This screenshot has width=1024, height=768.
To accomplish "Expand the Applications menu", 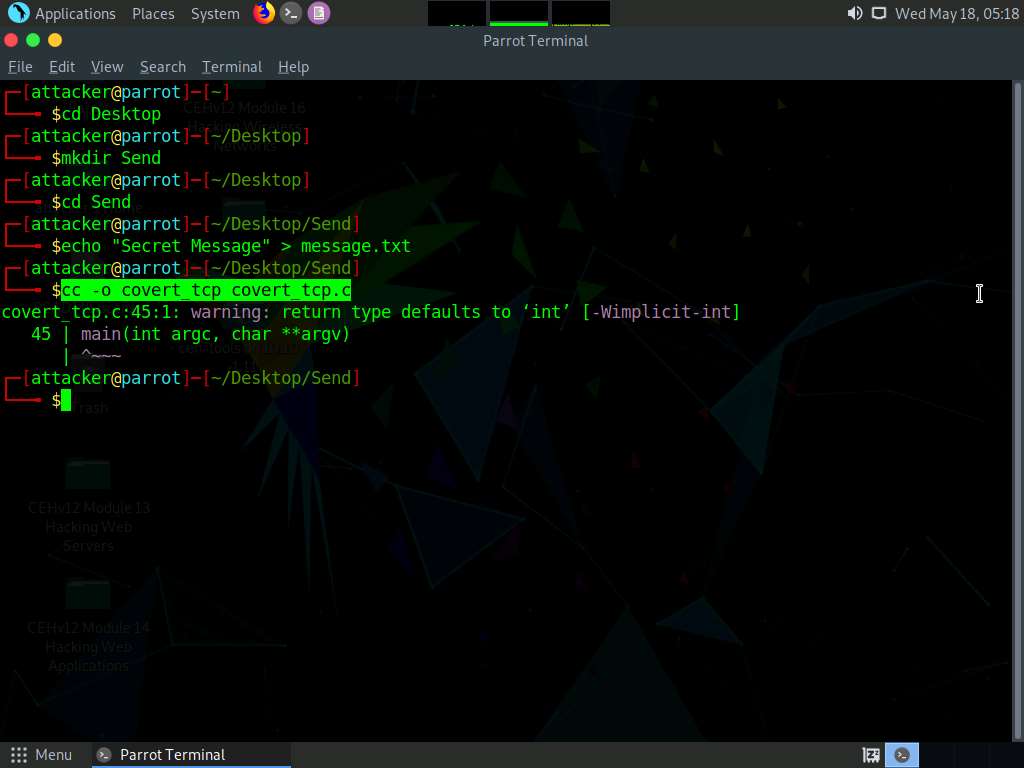I will (75, 14).
